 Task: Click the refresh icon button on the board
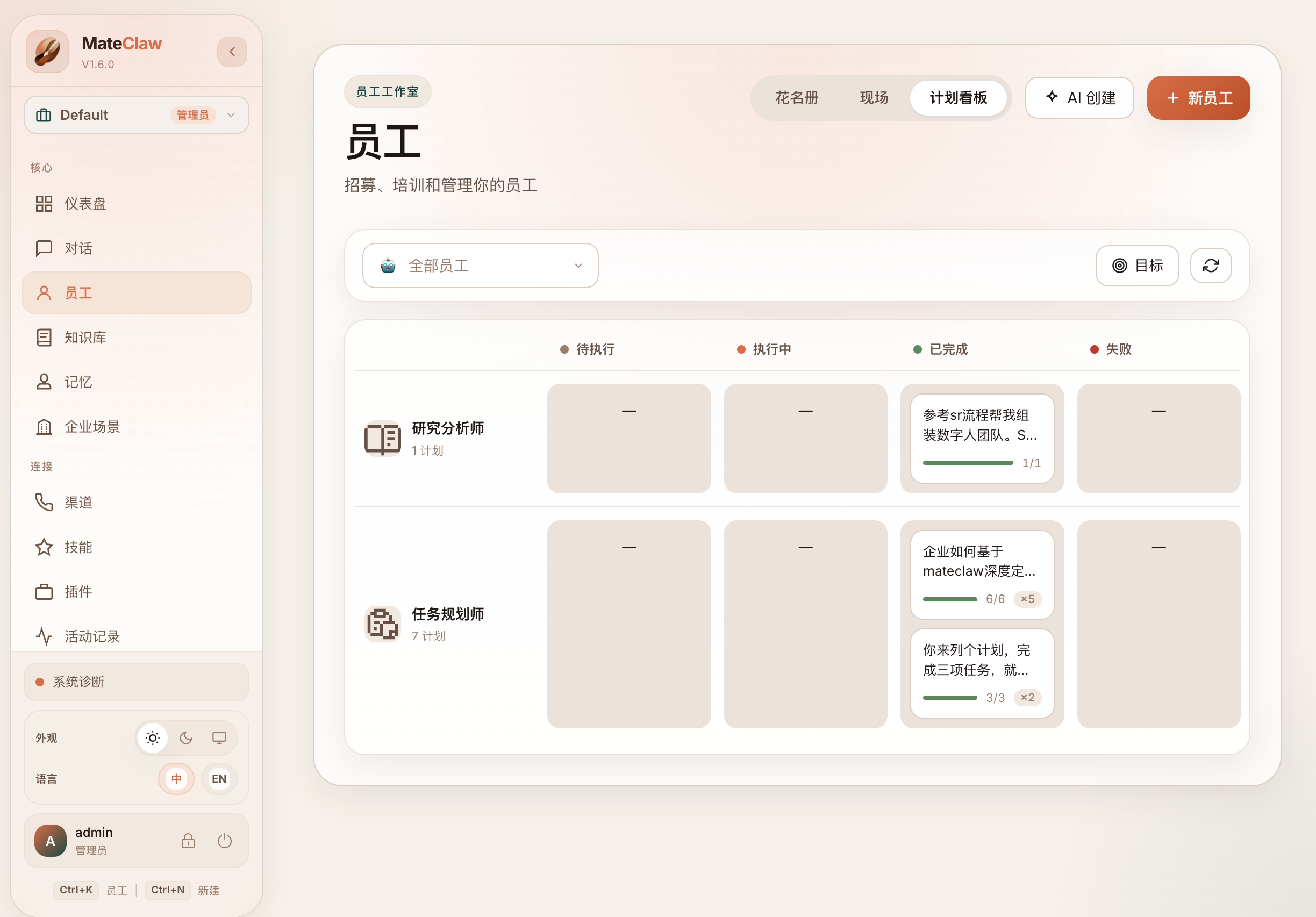pyautogui.click(x=1211, y=266)
